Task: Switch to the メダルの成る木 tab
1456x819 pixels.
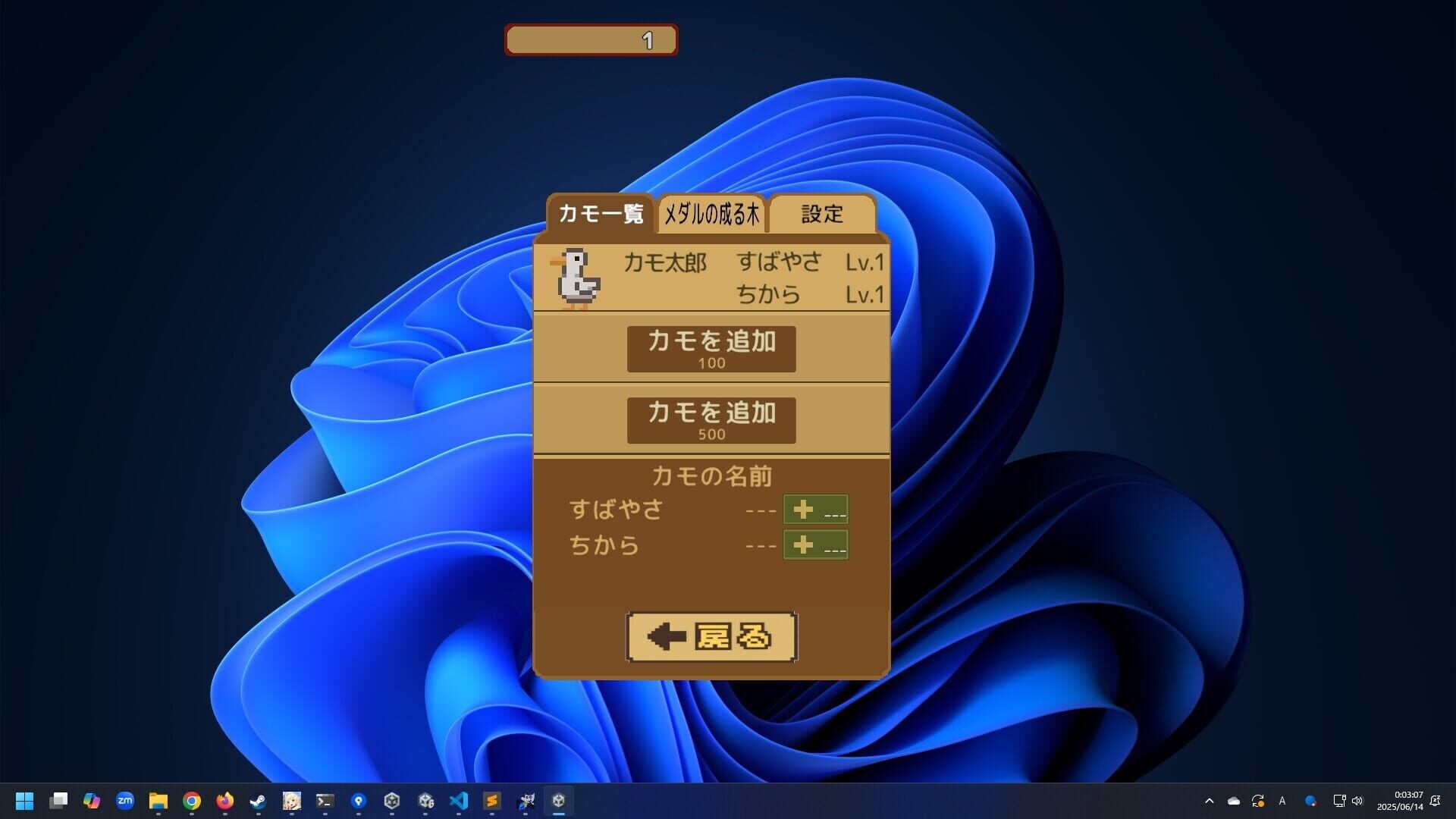Action: pyautogui.click(x=710, y=215)
